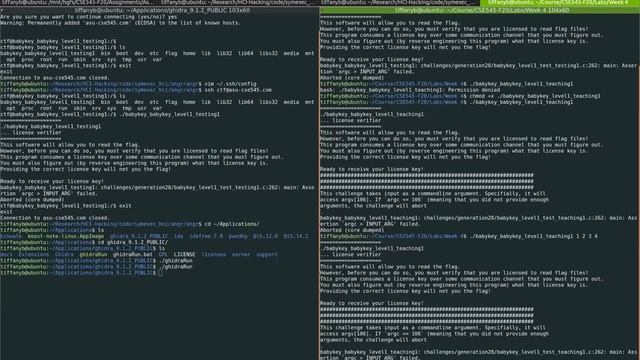Click 'Qt5.14.2' in the Applications listing
640x360 pixels.
click(x=296, y=236)
